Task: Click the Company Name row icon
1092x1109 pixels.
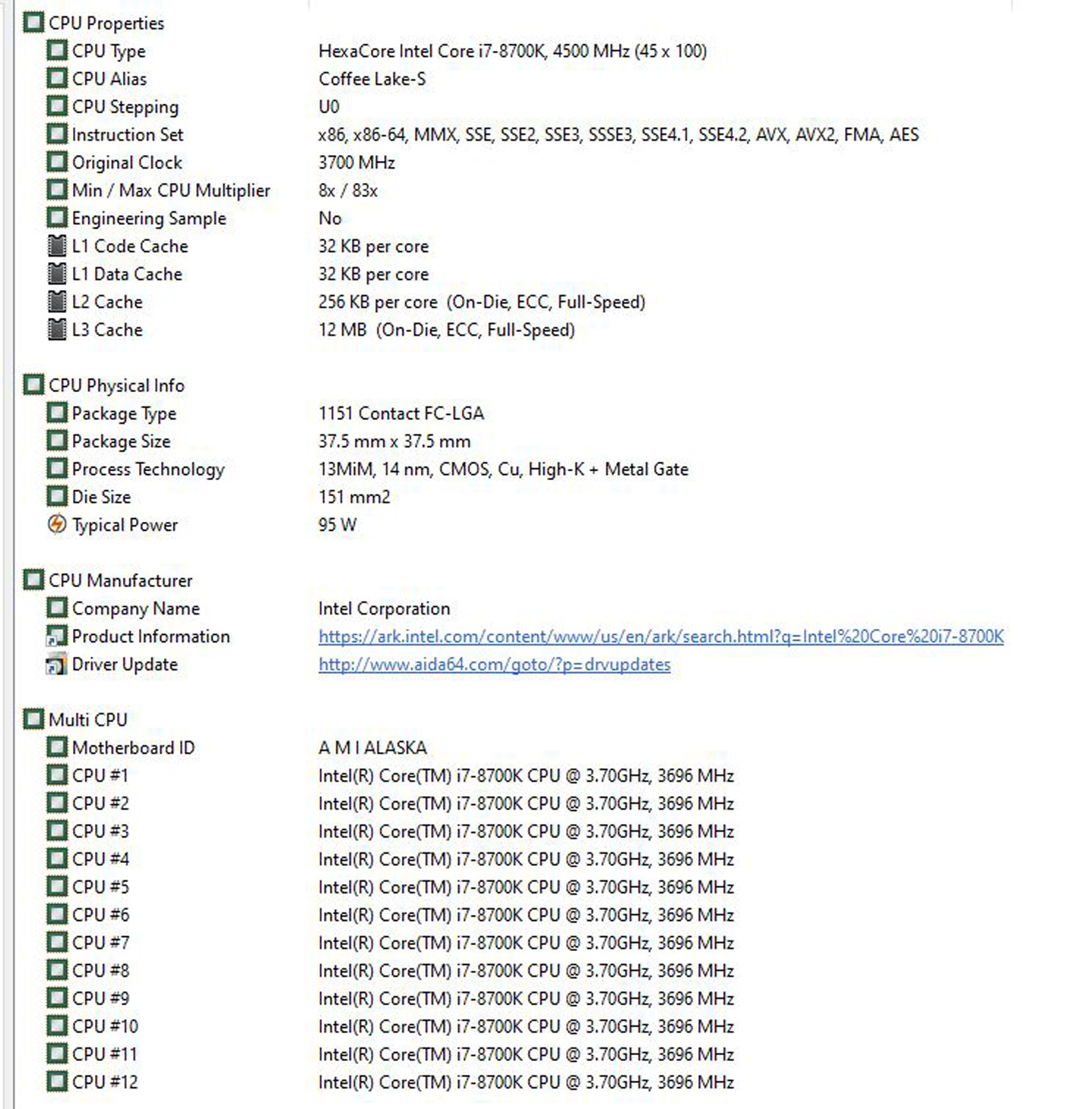Action: tap(57, 608)
